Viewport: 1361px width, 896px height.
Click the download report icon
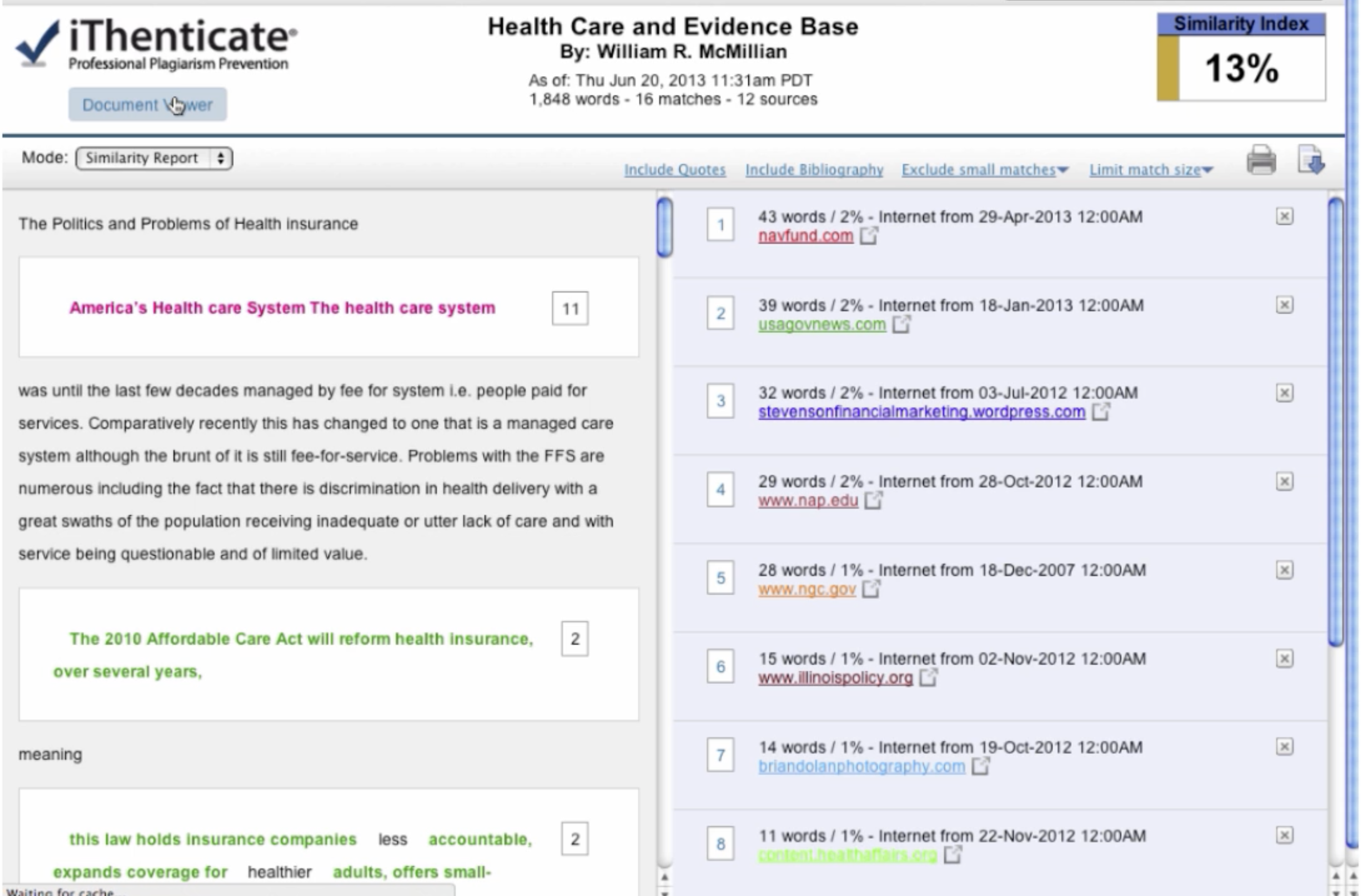point(1310,159)
